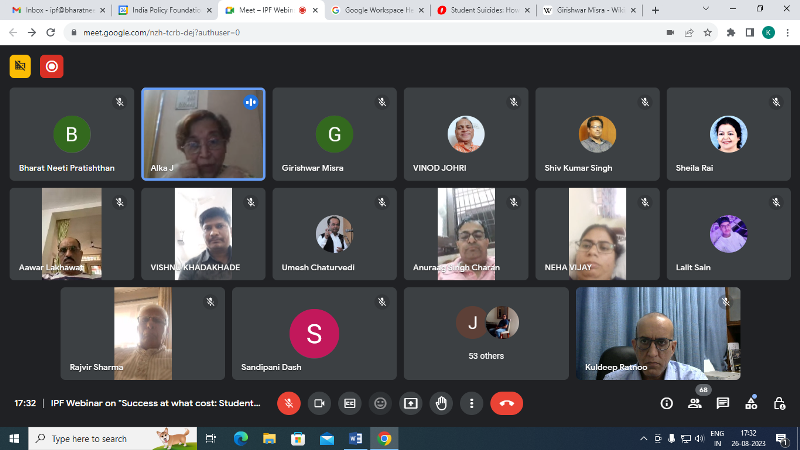The image size is (800, 450).
Task: Show everyone via the people icon
Action: point(695,403)
